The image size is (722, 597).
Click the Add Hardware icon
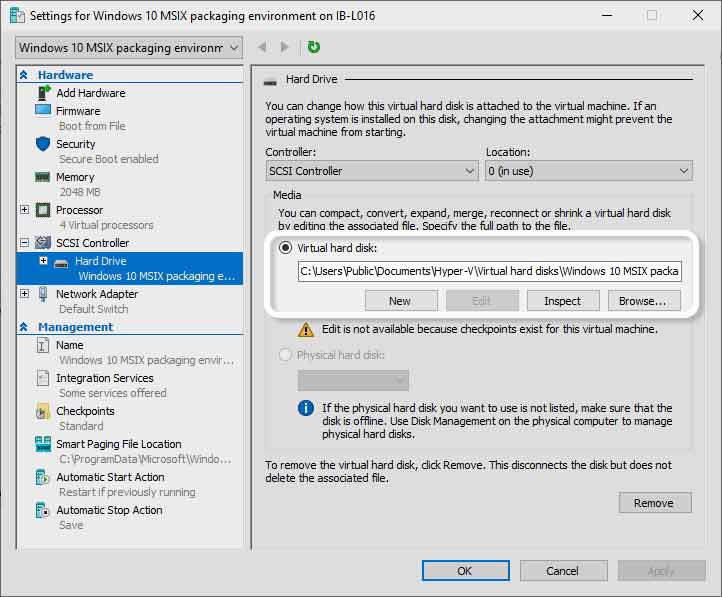pyautogui.click(x=43, y=93)
